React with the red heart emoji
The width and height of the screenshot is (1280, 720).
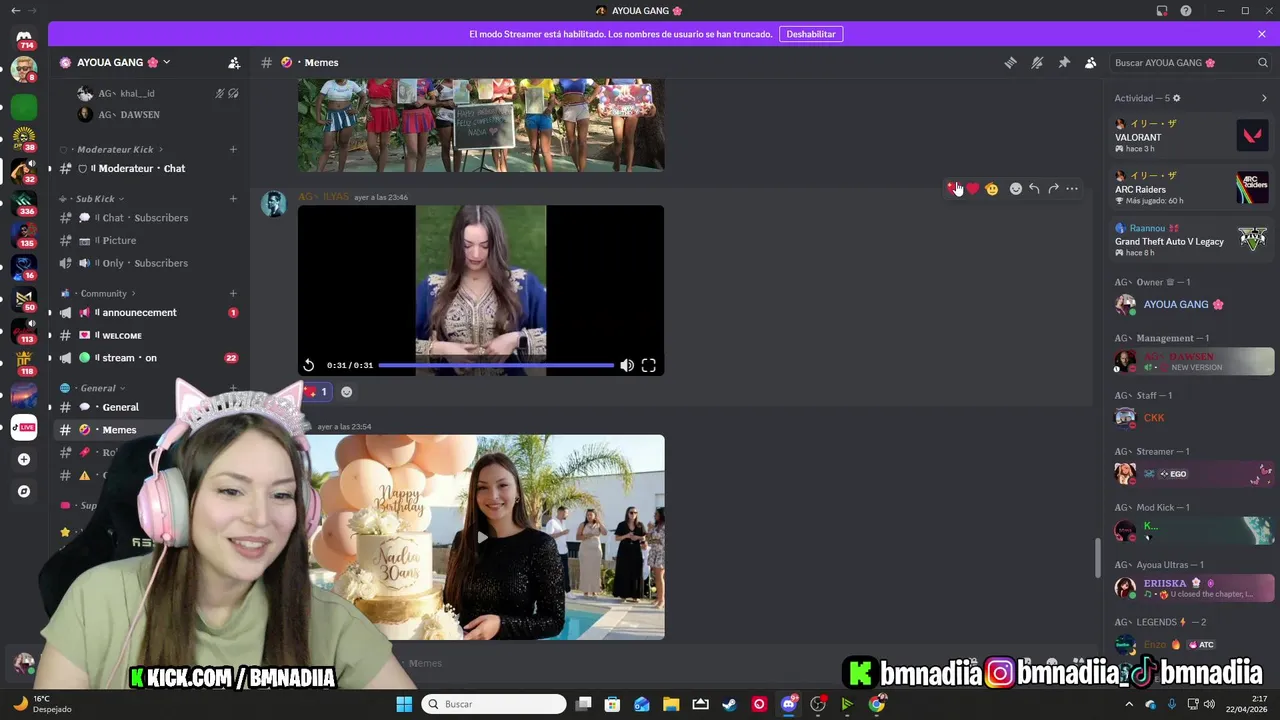973,188
